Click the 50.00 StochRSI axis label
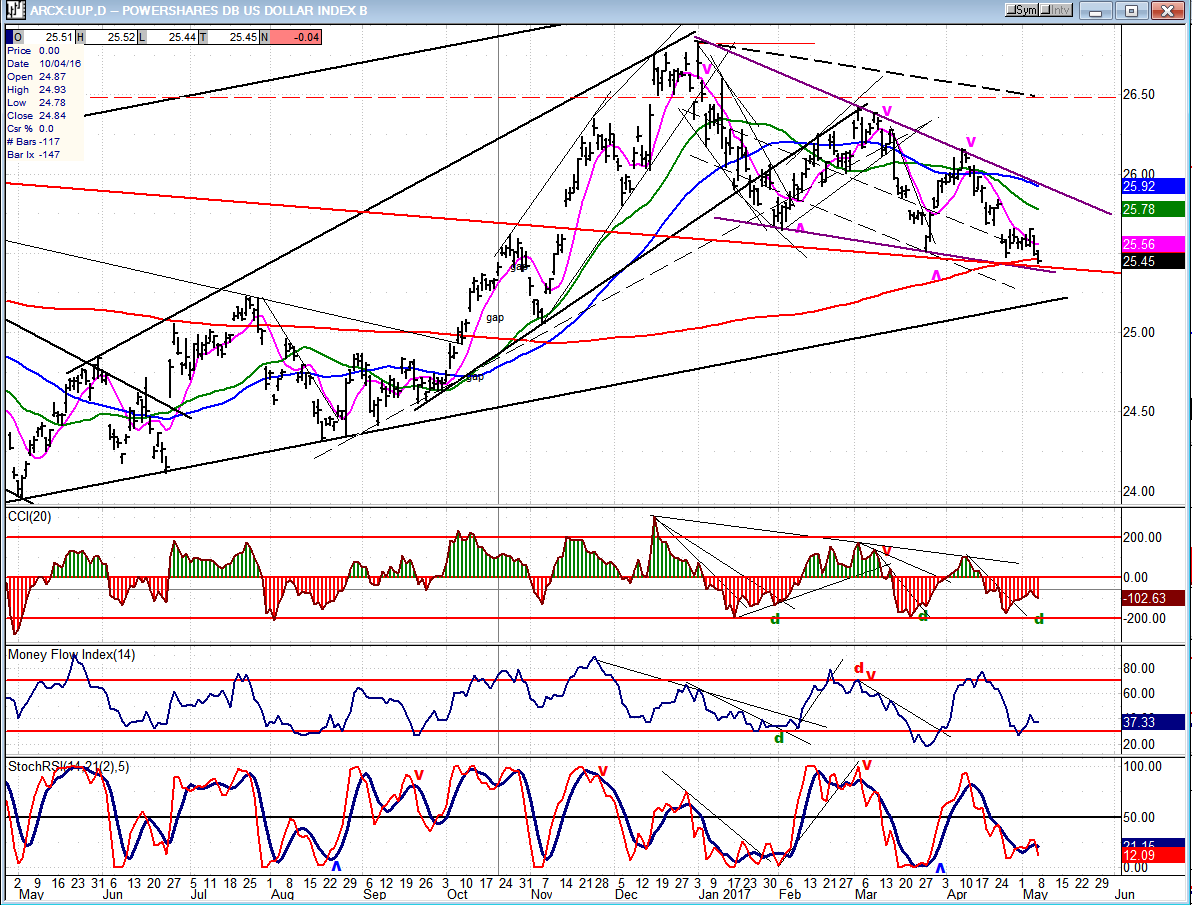 pos(1139,818)
